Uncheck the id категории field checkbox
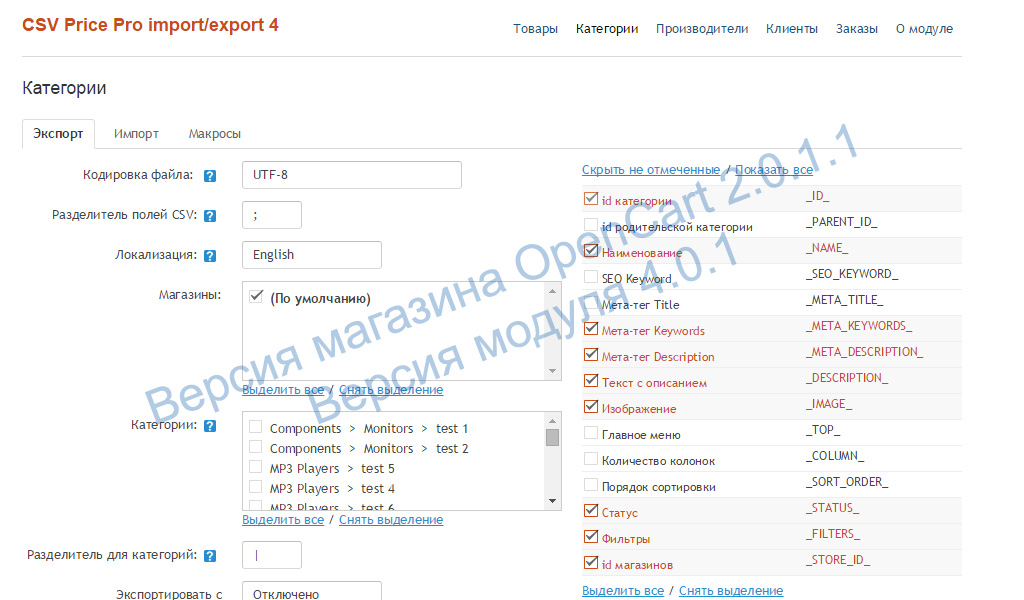Viewport: 1024px width, 600px height. coord(591,198)
